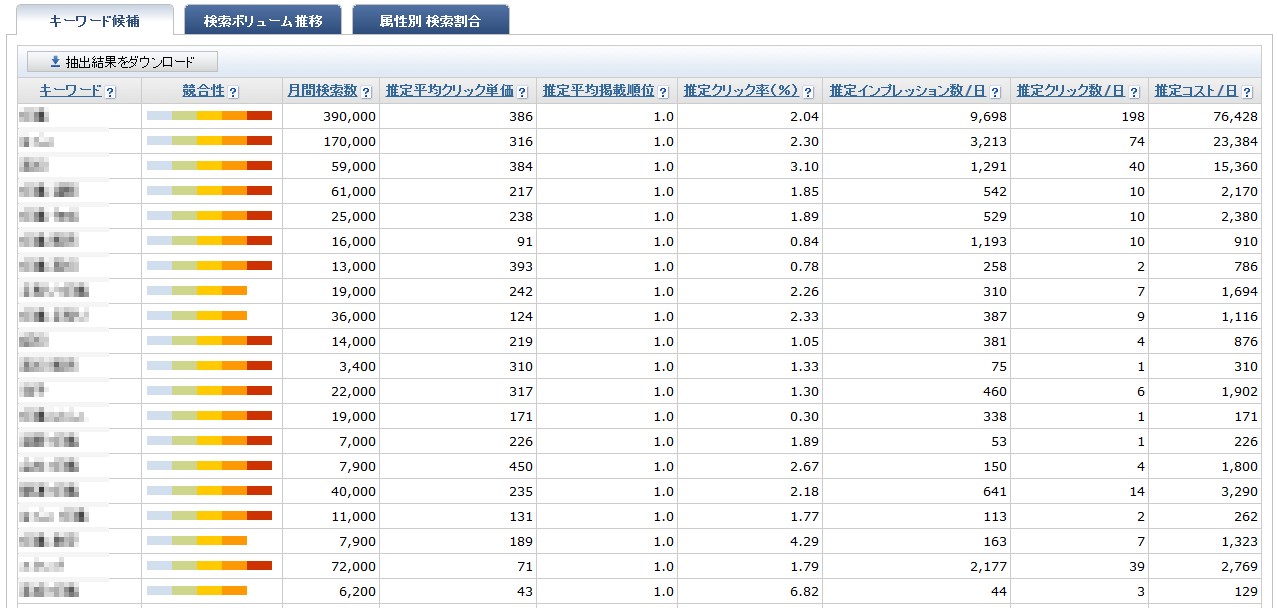
Task: Open help icon beside 推定コスト/日
Action: pyautogui.click(x=1247, y=92)
